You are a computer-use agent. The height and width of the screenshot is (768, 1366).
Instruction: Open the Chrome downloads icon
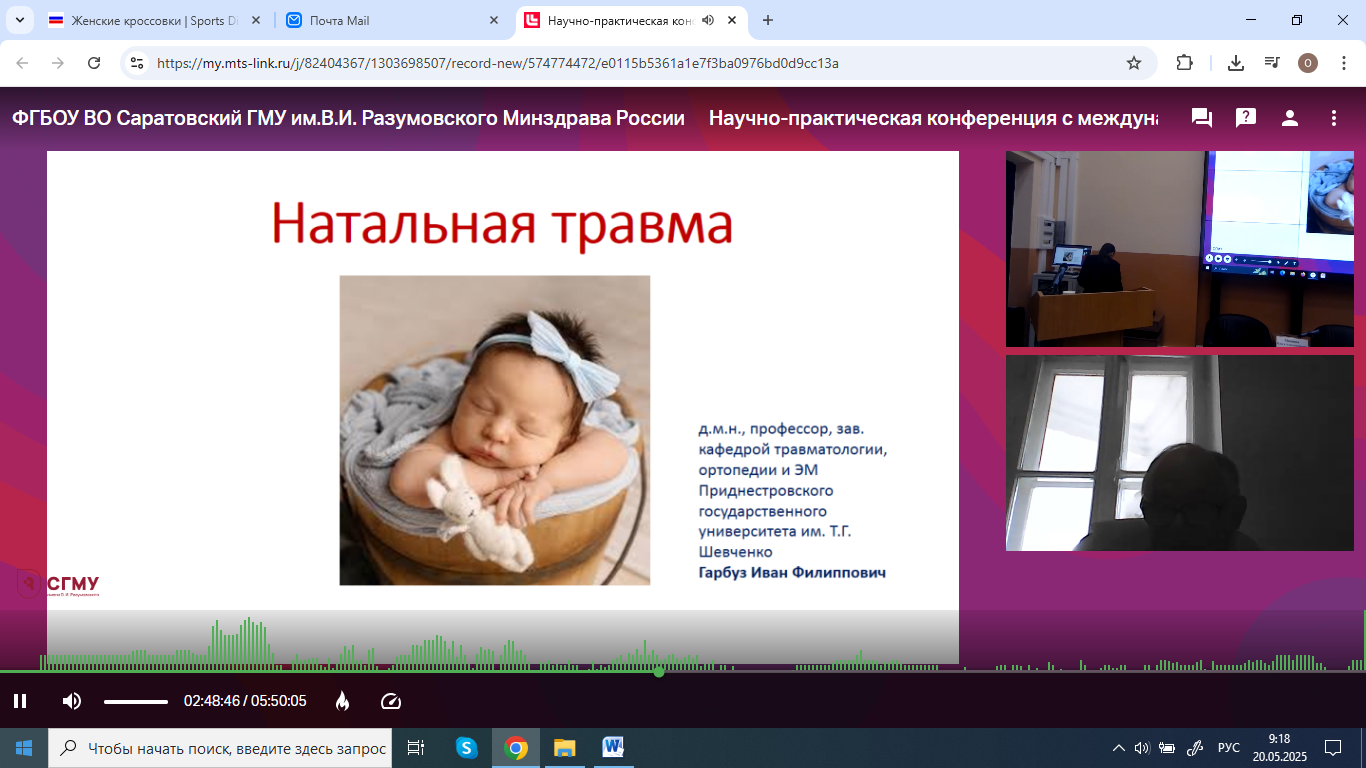click(x=1236, y=63)
